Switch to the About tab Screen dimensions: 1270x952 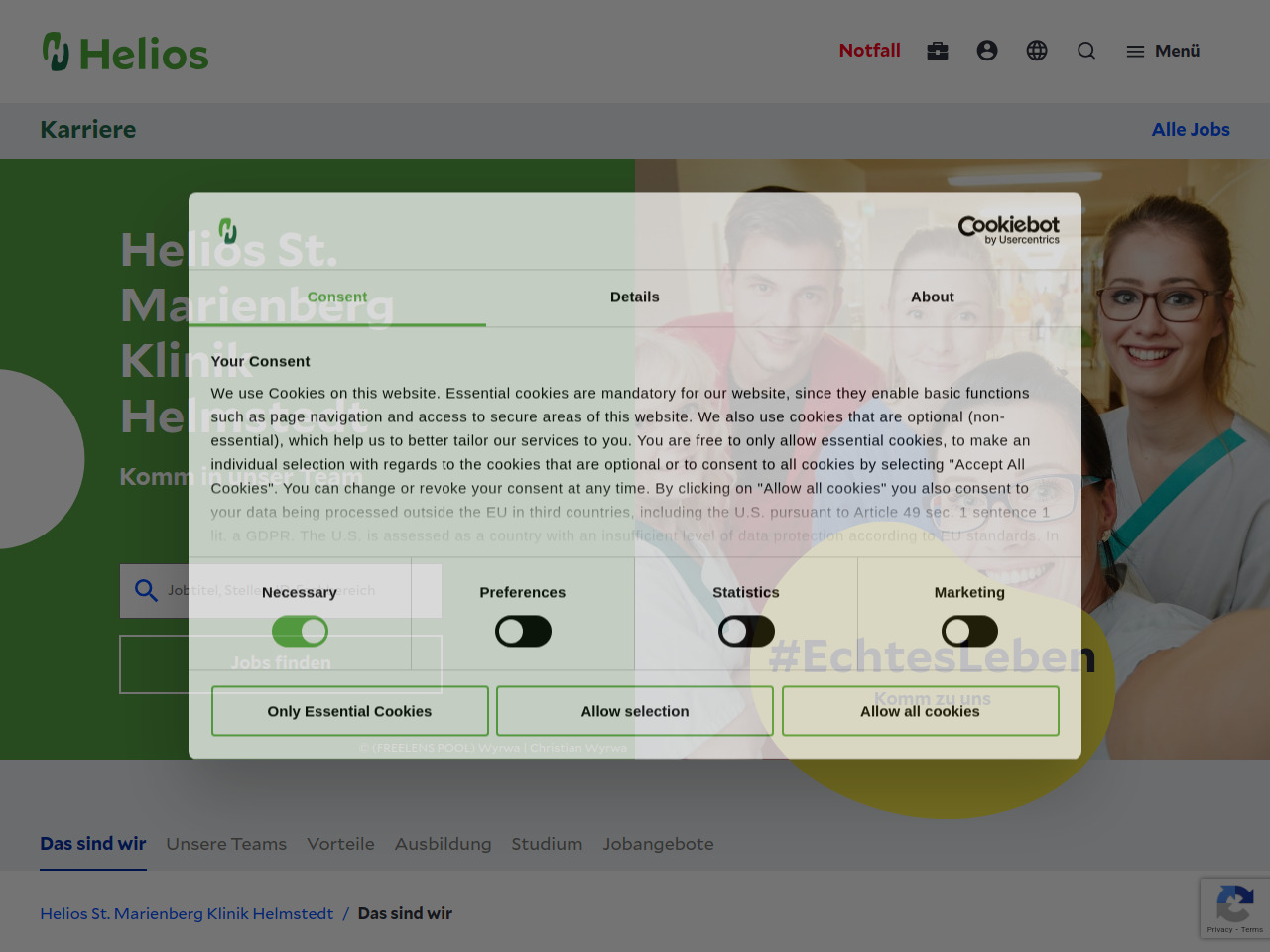pos(933,297)
